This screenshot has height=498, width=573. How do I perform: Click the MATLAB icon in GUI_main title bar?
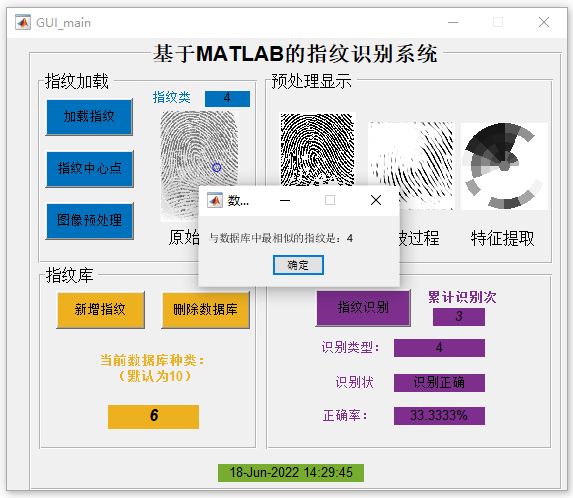click(x=23, y=23)
